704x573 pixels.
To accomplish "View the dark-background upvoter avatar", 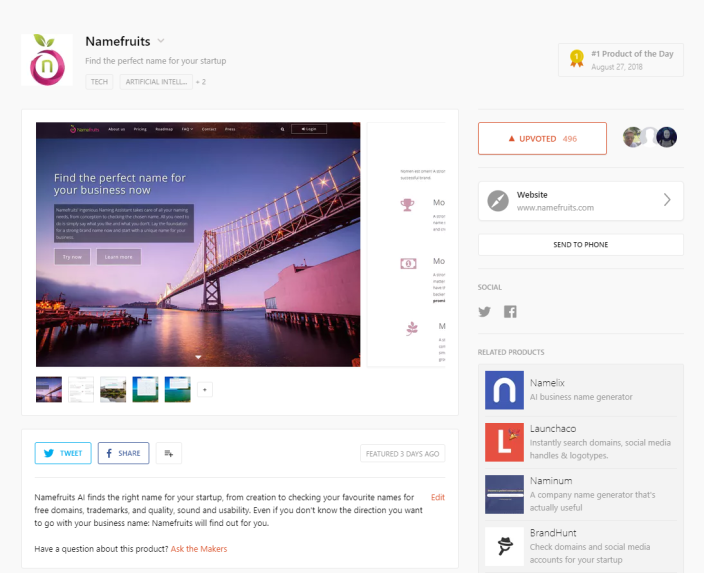I will pyautogui.click(x=666, y=137).
